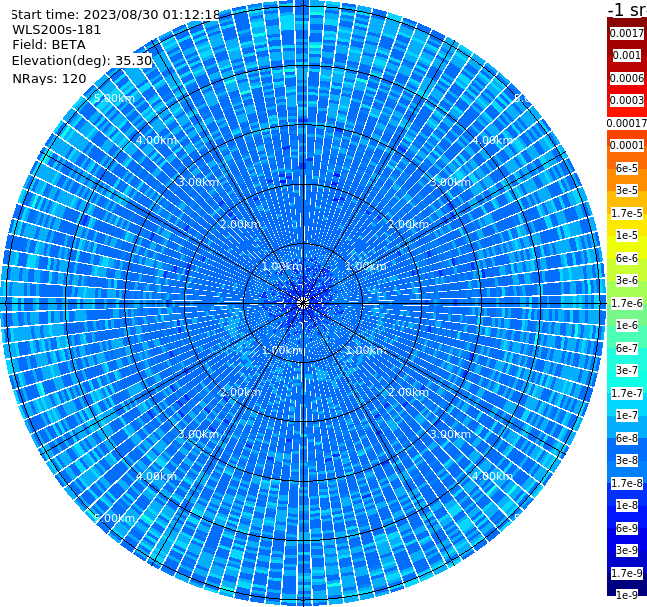Select the lower-left 3.00km ring label
Viewport: 647px width, 607px height.
[198, 434]
